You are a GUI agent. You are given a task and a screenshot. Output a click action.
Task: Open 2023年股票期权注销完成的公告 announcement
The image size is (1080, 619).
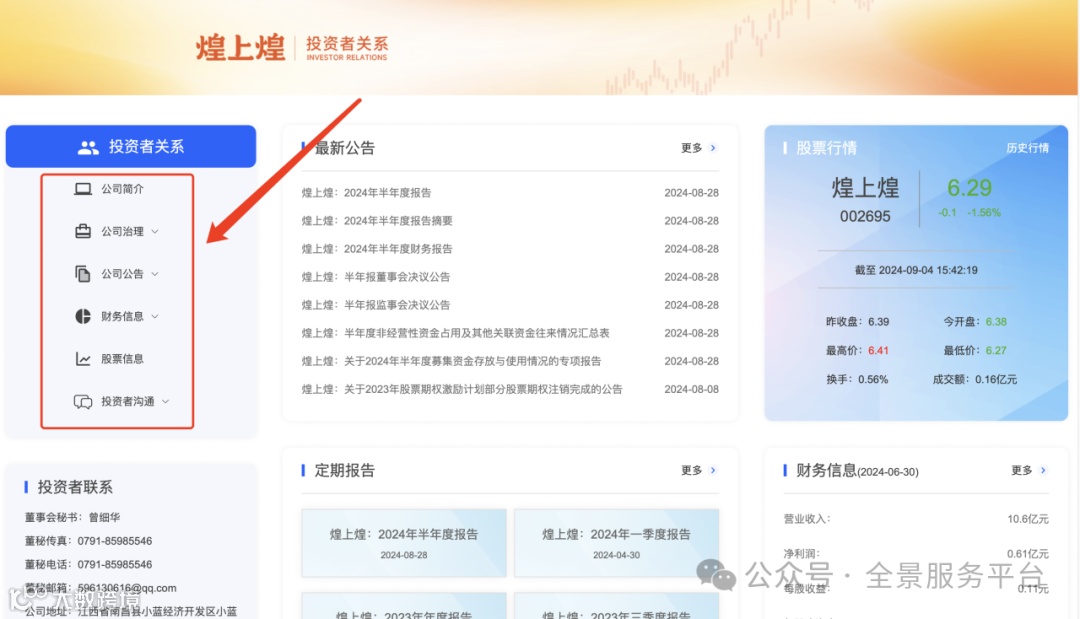coord(461,389)
